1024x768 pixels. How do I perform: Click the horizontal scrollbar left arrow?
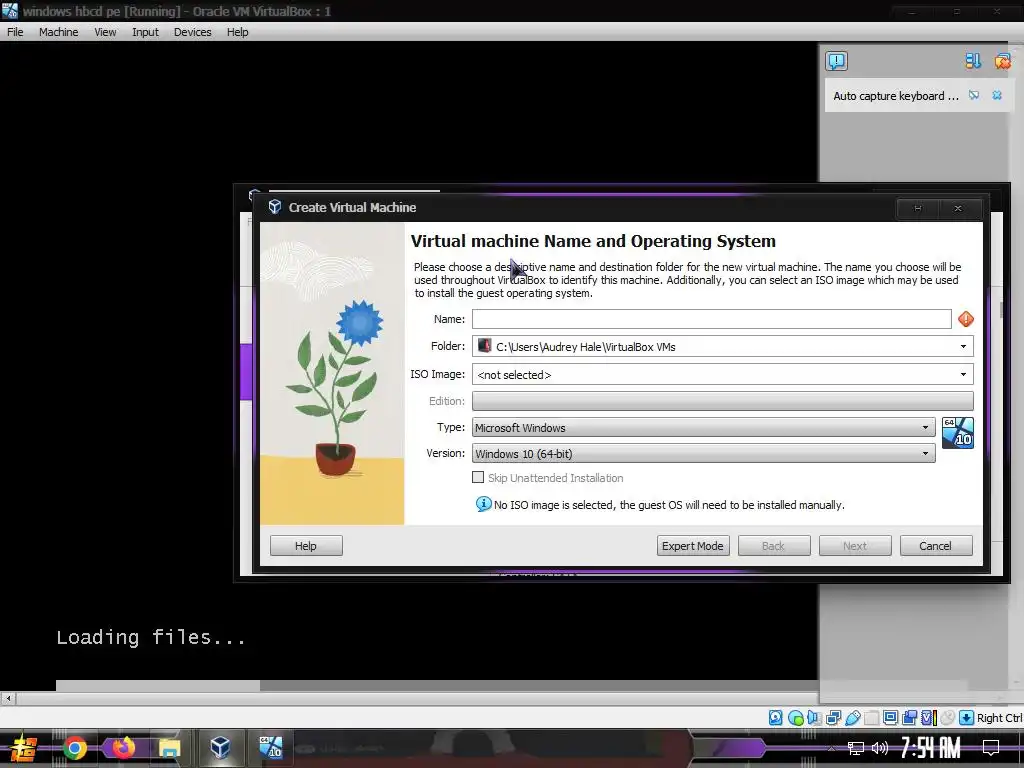point(8,698)
